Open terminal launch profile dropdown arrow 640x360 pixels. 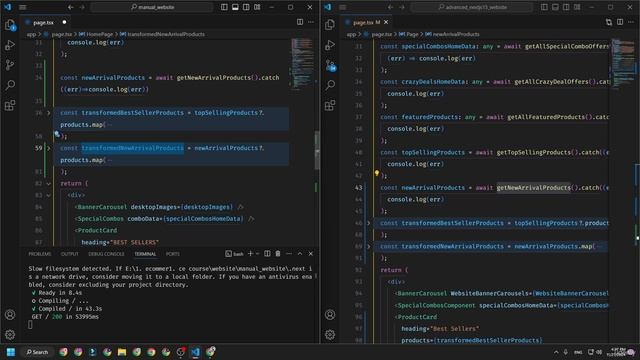[258, 253]
